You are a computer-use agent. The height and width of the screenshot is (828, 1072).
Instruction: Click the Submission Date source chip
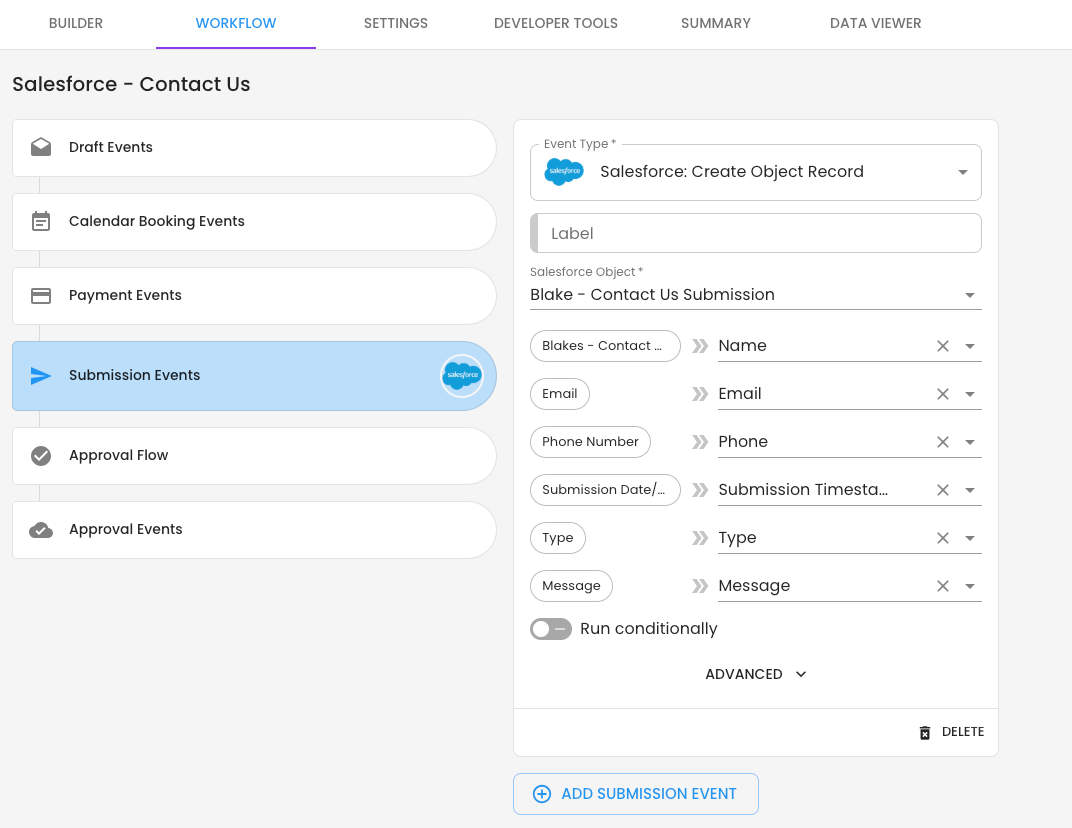point(605,490)
